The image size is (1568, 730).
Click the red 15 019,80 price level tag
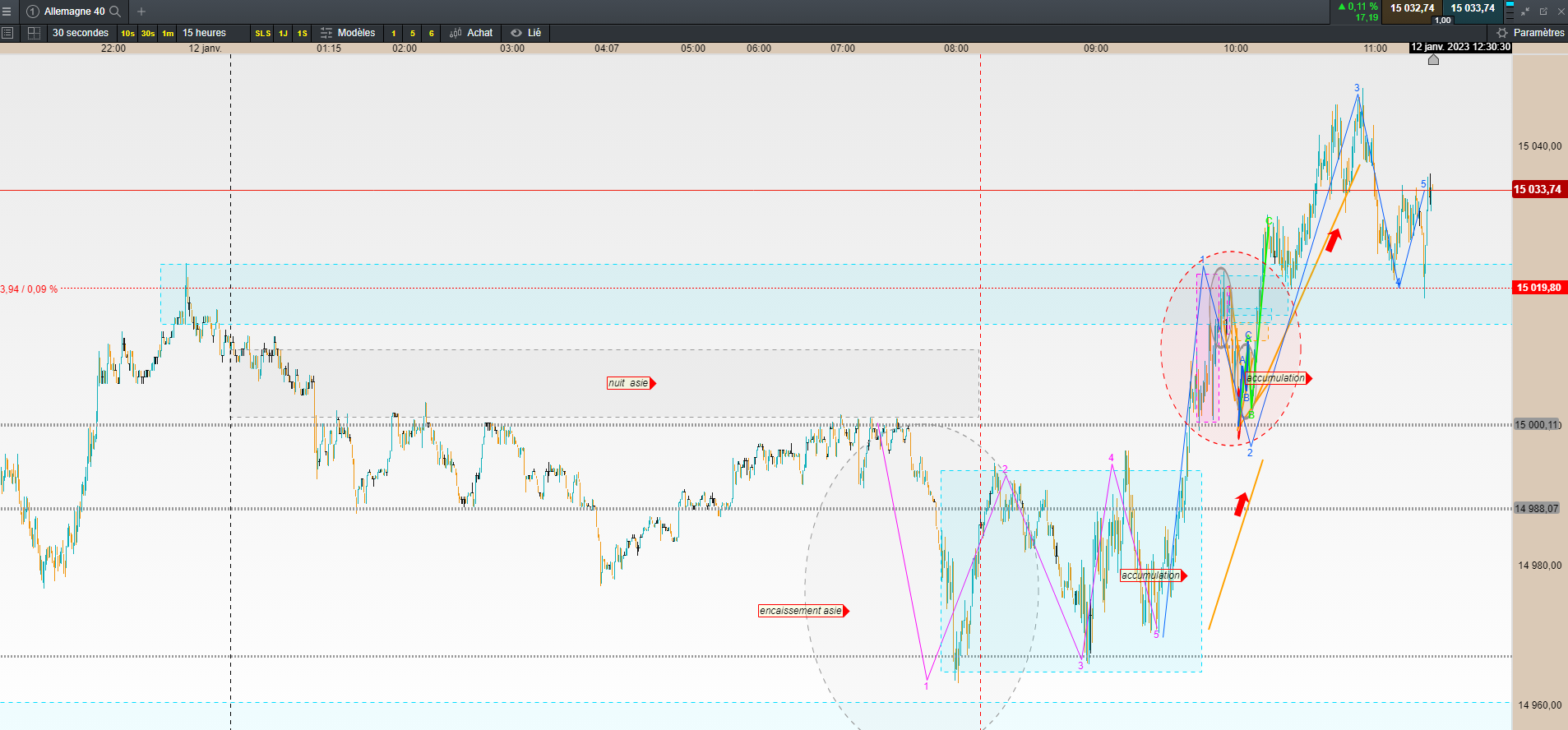(1538, 288)
